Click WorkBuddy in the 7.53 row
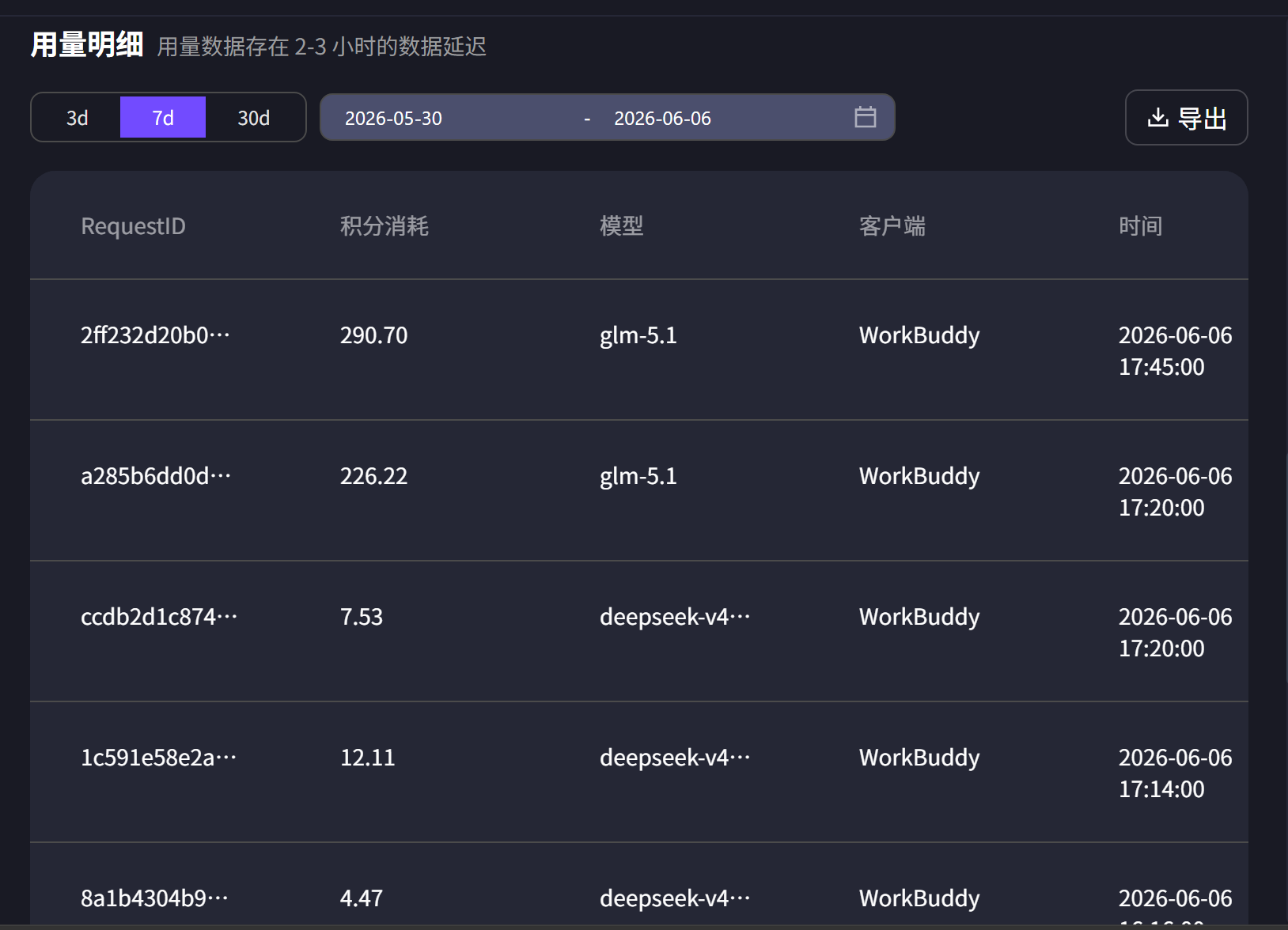This screenshot has height=930, width=1288. (919, 617)
